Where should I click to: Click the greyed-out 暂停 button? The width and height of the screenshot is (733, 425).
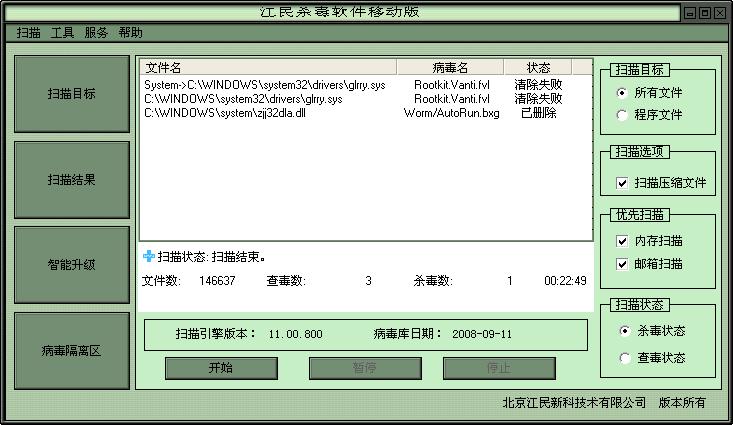coord(365,368)
